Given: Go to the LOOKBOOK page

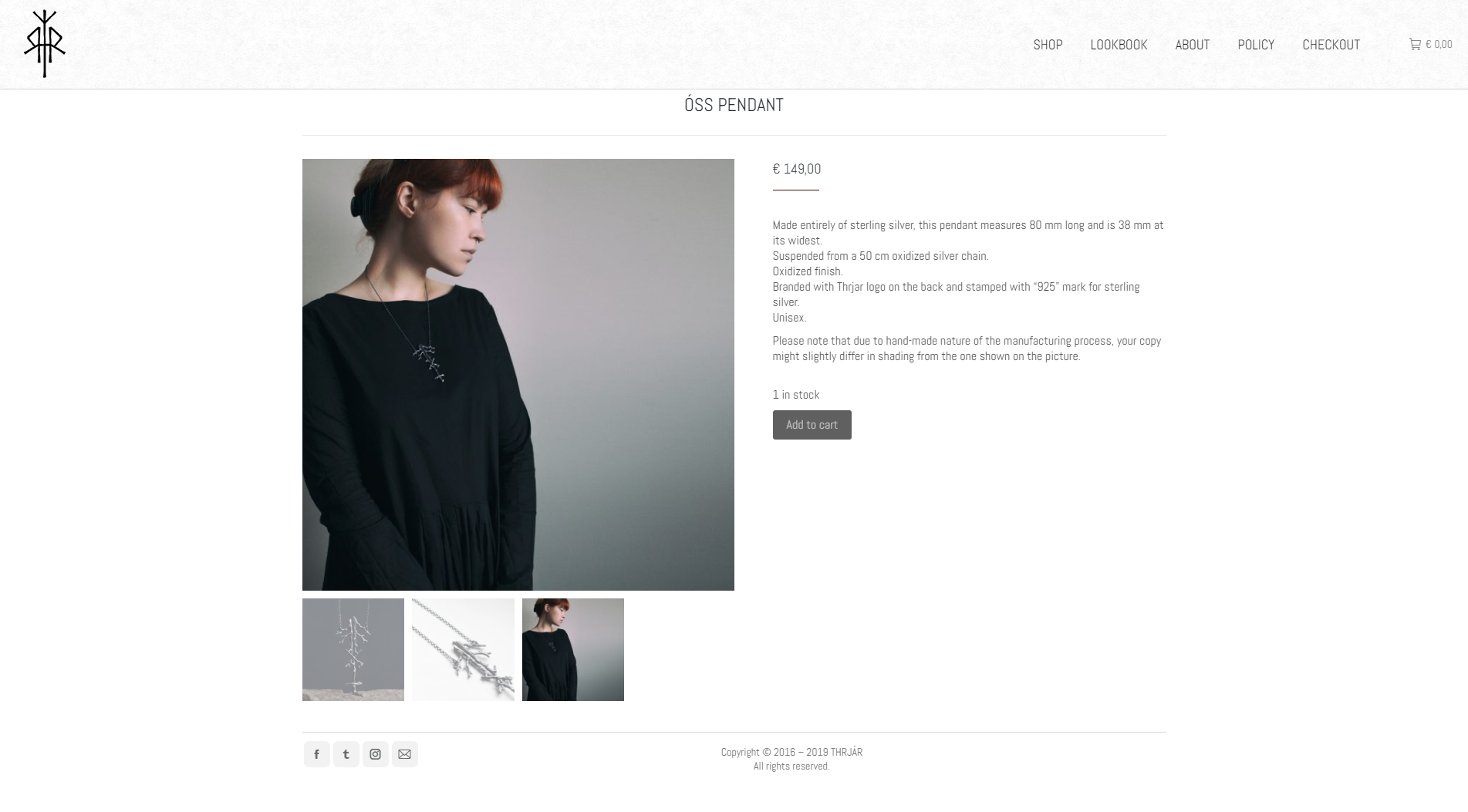Looking at the screenshot, I should click(x=1119, y=45).
